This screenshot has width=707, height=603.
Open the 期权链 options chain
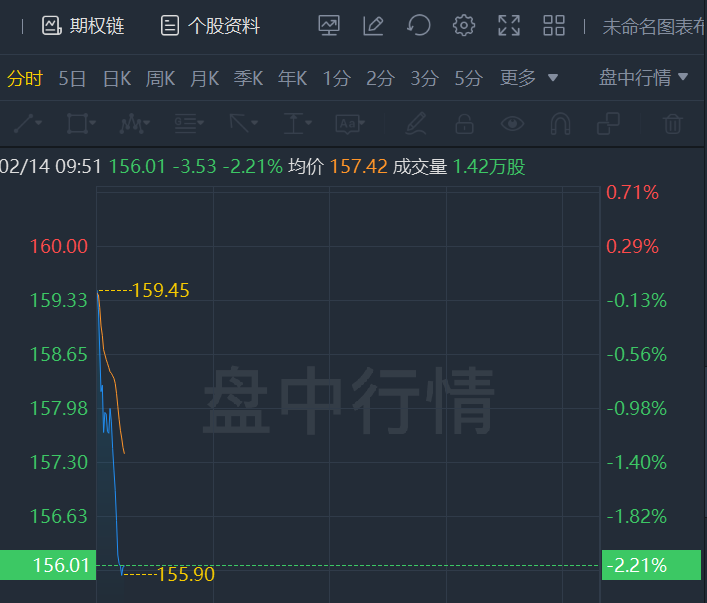[83, 26]
